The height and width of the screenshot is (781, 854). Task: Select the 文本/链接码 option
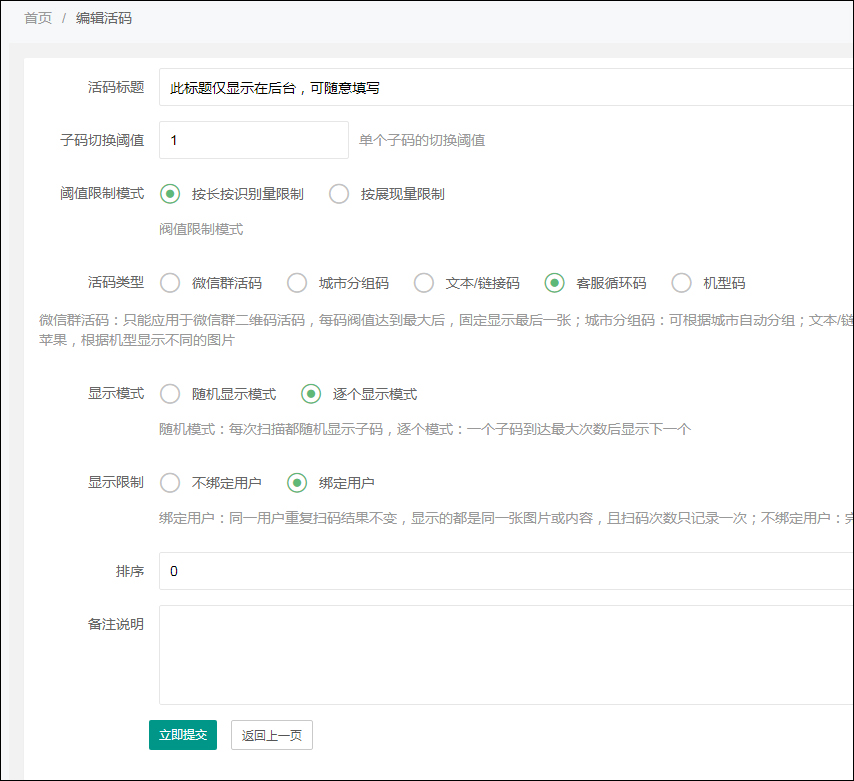(424, 283)
